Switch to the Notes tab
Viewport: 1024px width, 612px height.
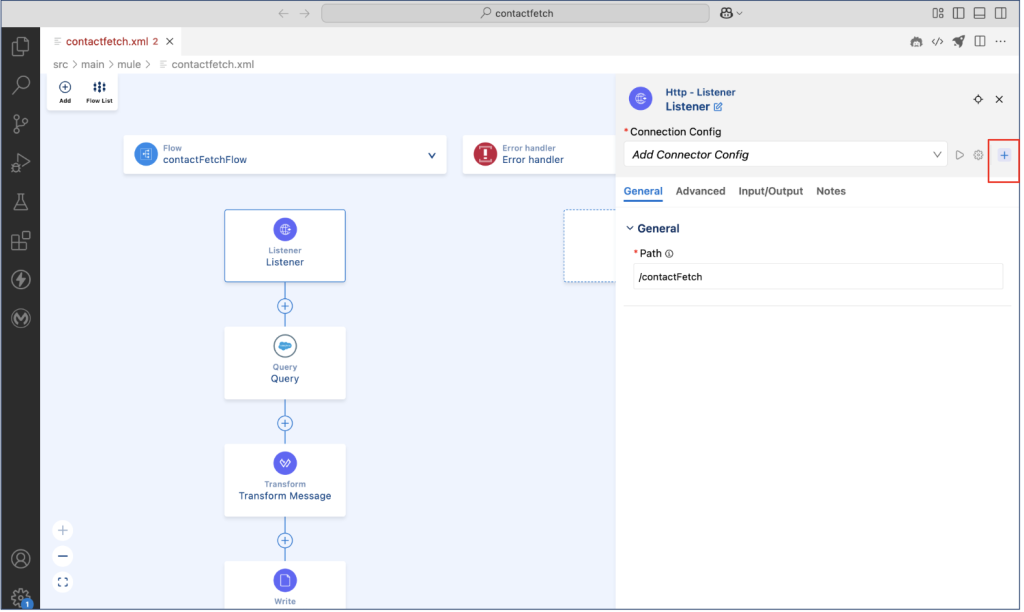click(x=831, y=191)
